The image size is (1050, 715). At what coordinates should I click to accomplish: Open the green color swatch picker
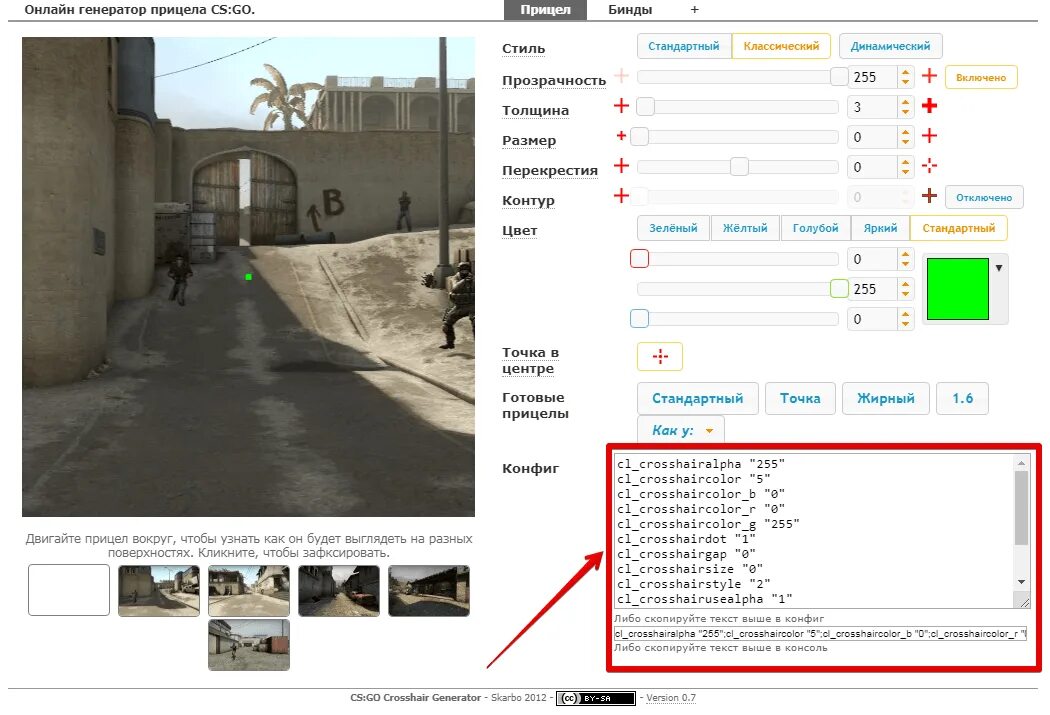click(x=958, y=289)
